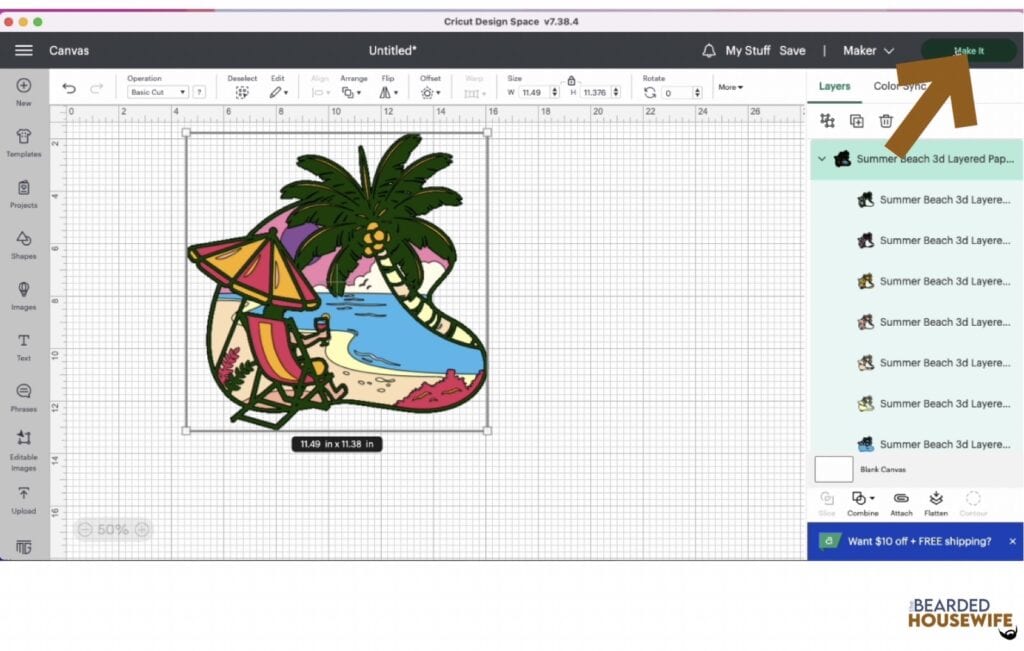This screenshot has width=1024, height=651.
Task: Click the Make It button
Action: pyautogui.click(x=968, y=50)
